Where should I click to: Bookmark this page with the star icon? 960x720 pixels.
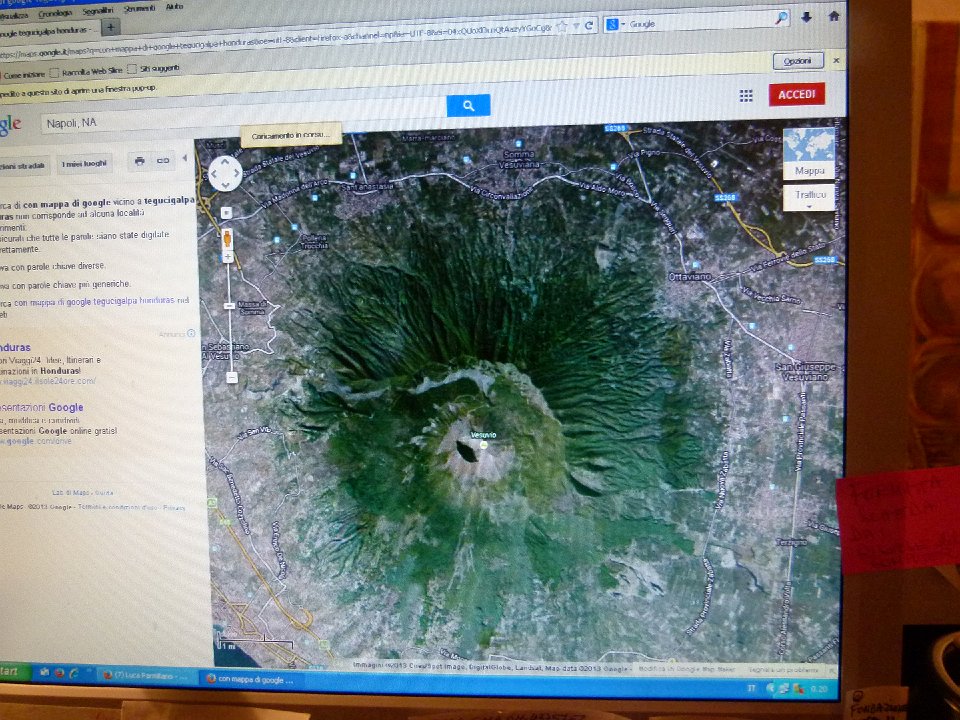click(561, 26)
